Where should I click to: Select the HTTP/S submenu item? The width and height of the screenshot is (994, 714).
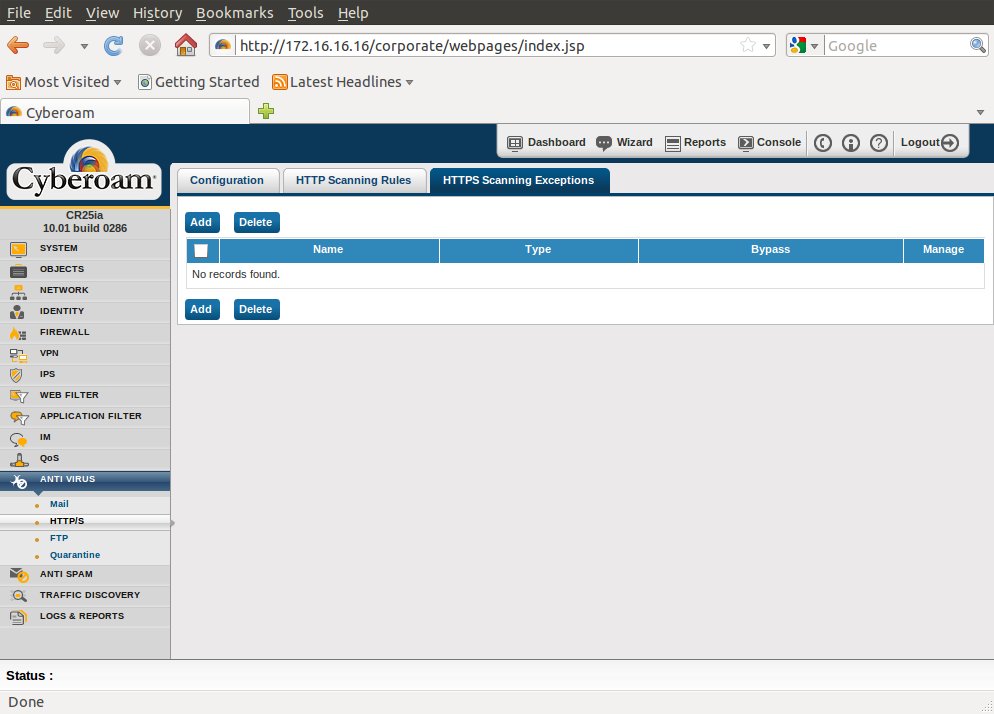tap(67, 521)
